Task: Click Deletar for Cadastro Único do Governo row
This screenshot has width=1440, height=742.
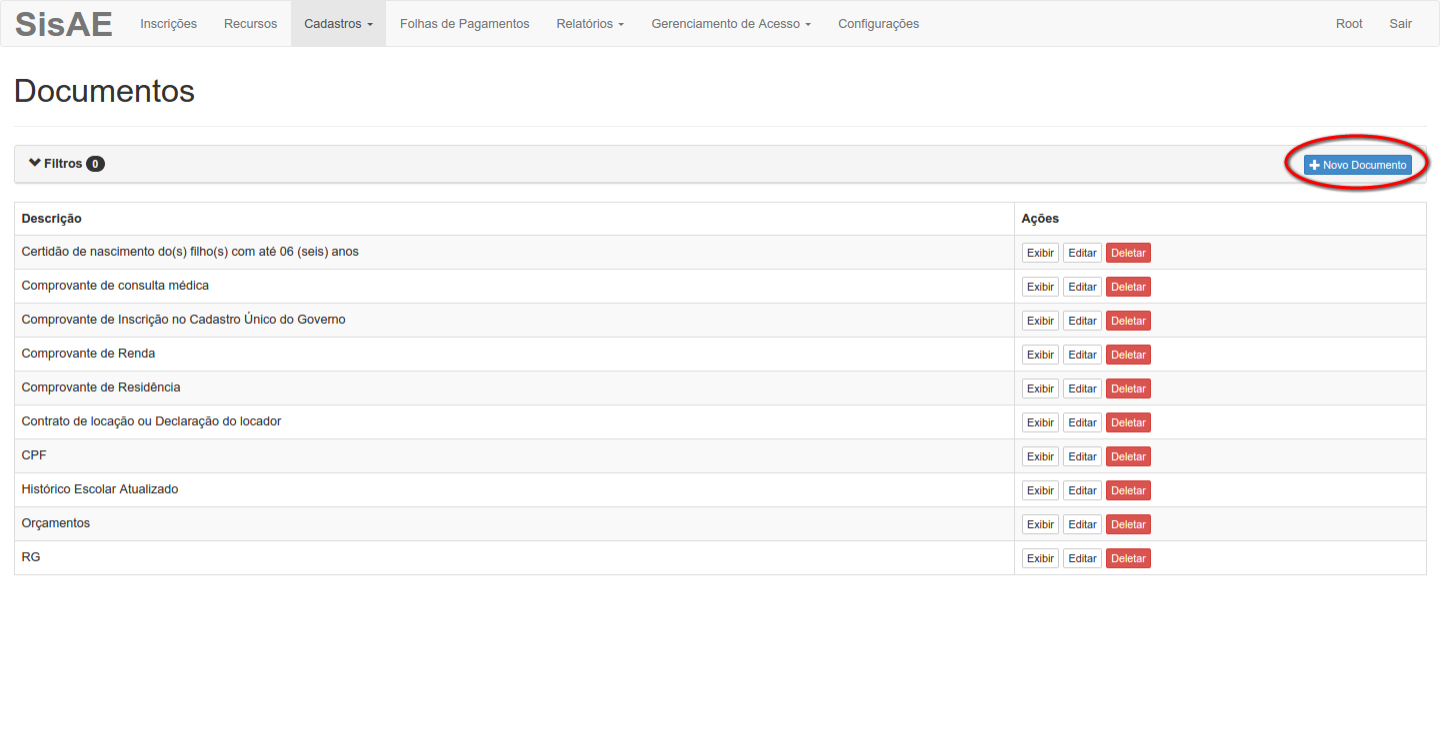Action: [x=1128, y=321]
